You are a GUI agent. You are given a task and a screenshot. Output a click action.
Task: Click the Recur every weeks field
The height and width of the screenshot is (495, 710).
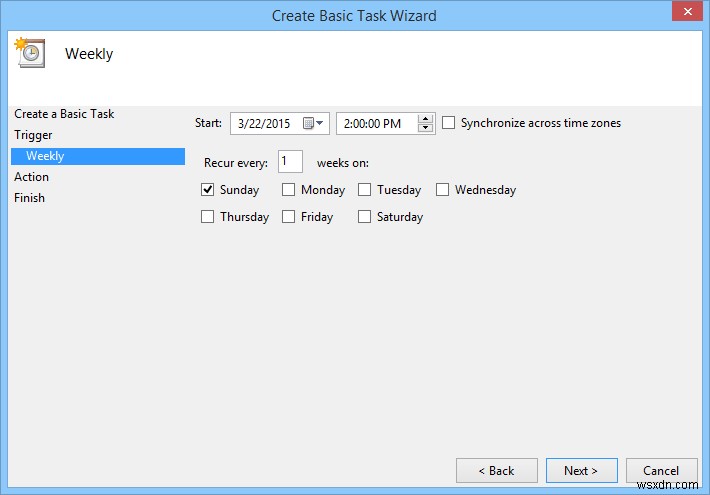(290, 162)
